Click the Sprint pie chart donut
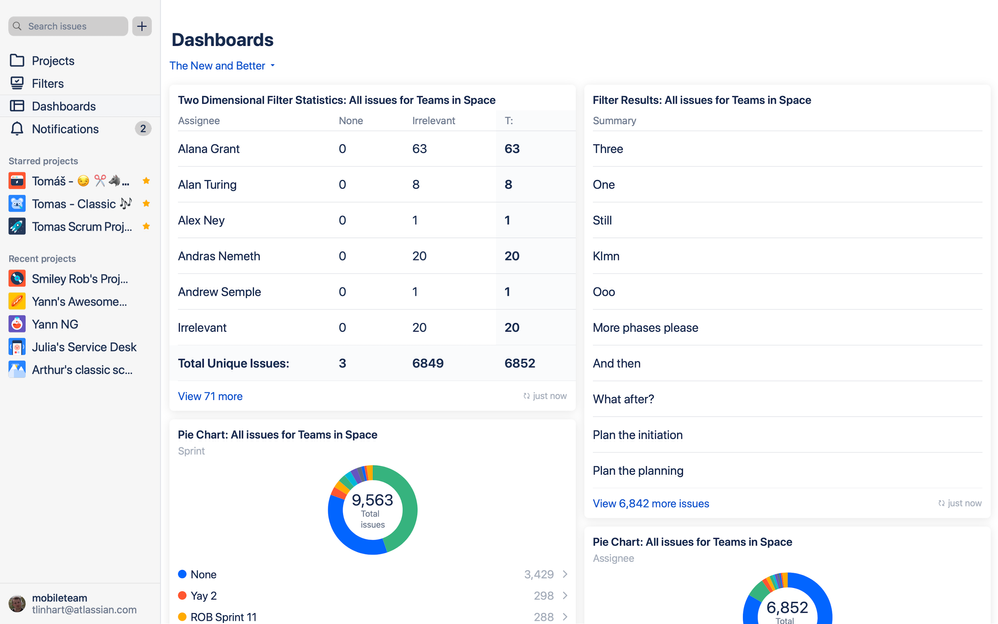Viewport: 998px width, 624px height. (x=372, y=509)
